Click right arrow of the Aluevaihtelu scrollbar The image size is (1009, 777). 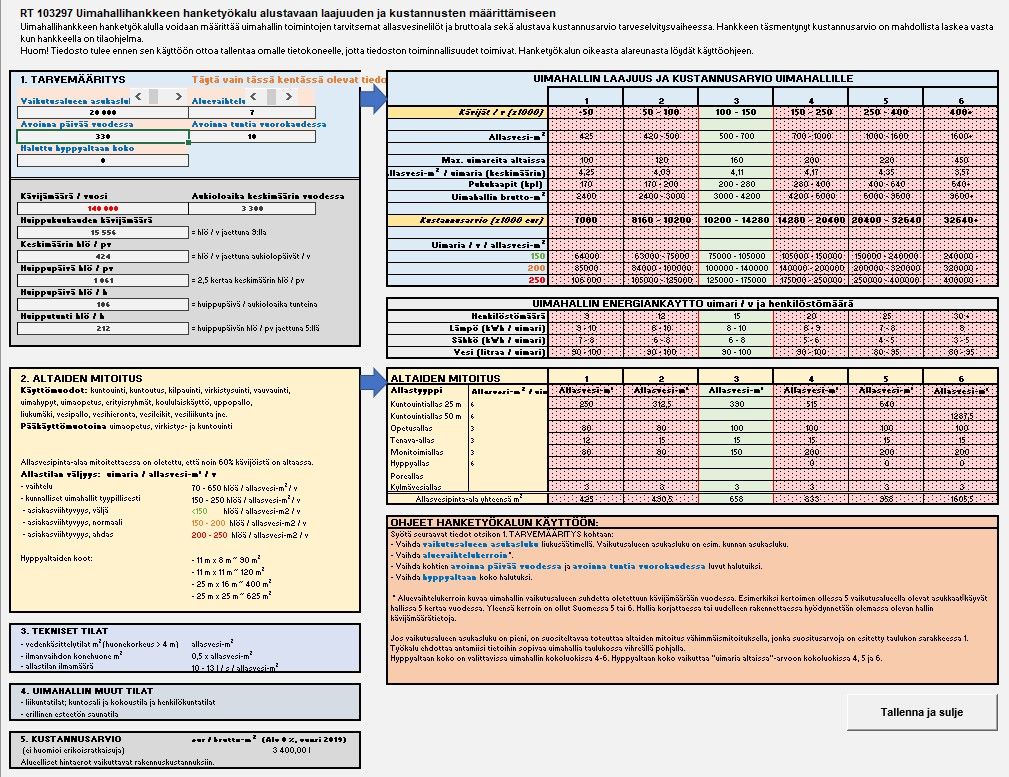[288, 97]
